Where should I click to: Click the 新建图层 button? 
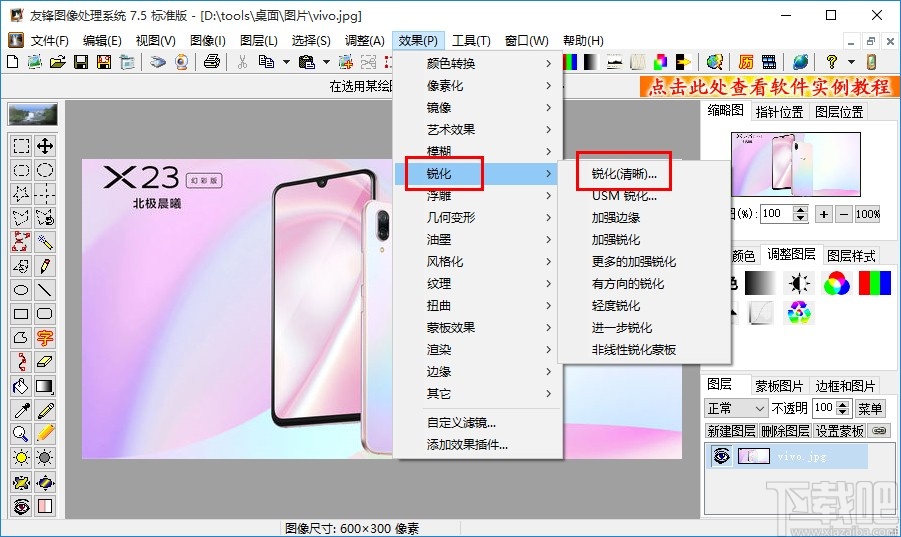point(731,431)
